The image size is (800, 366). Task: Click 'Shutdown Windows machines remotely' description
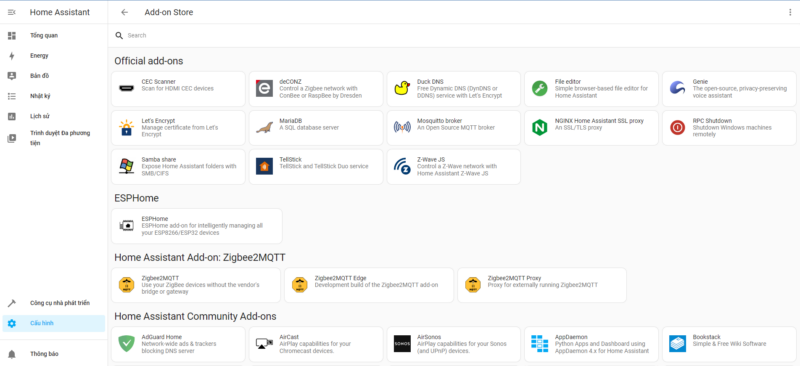tap(732, 131)
